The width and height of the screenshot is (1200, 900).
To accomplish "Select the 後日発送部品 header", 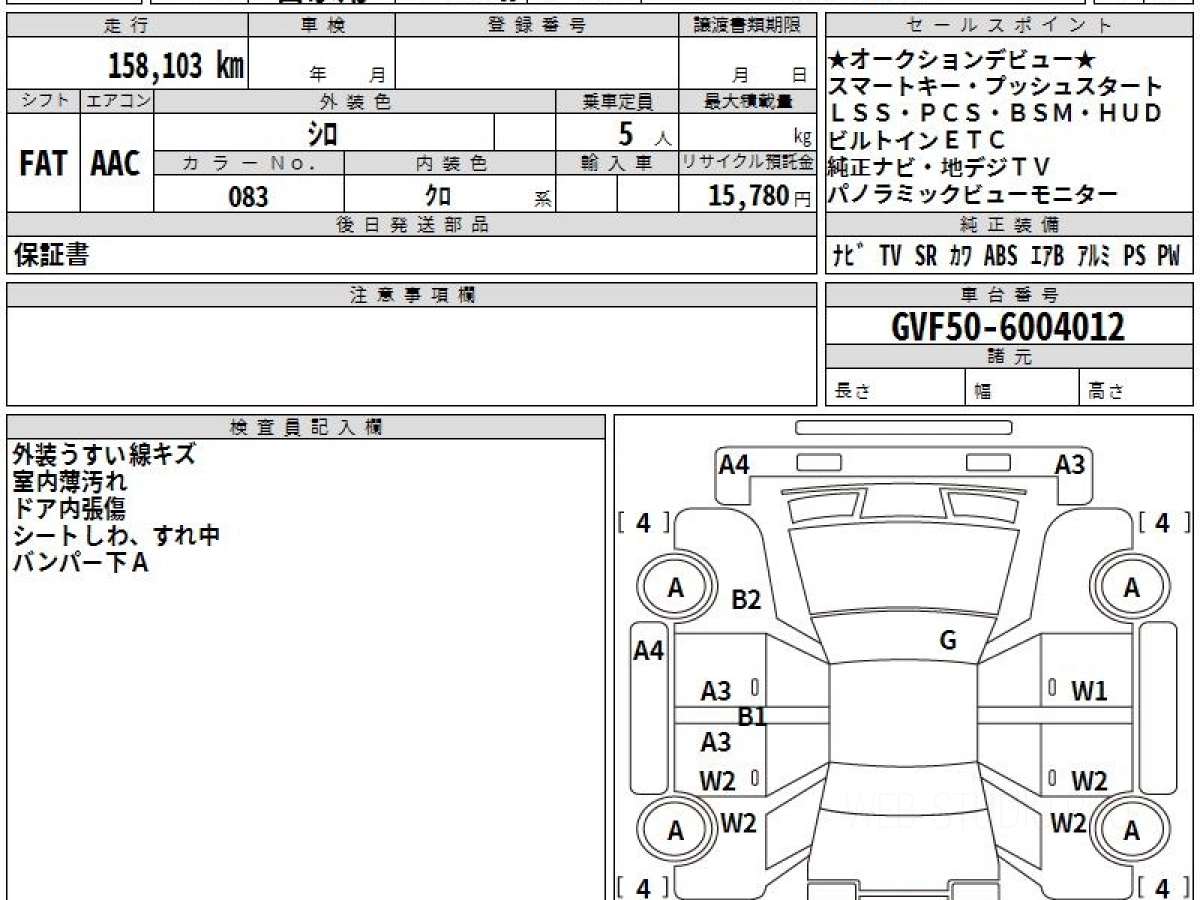I will [x=411, y=225].
